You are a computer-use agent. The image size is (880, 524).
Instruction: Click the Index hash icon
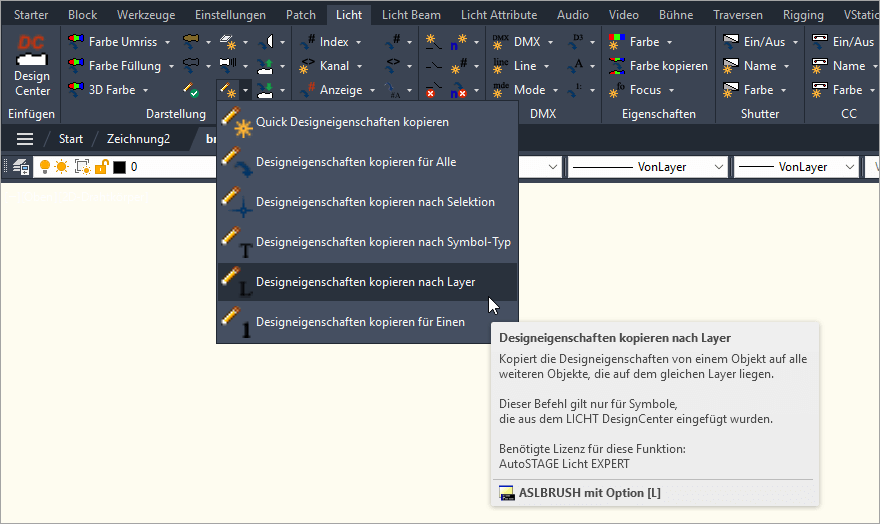[x=308, y=42]
